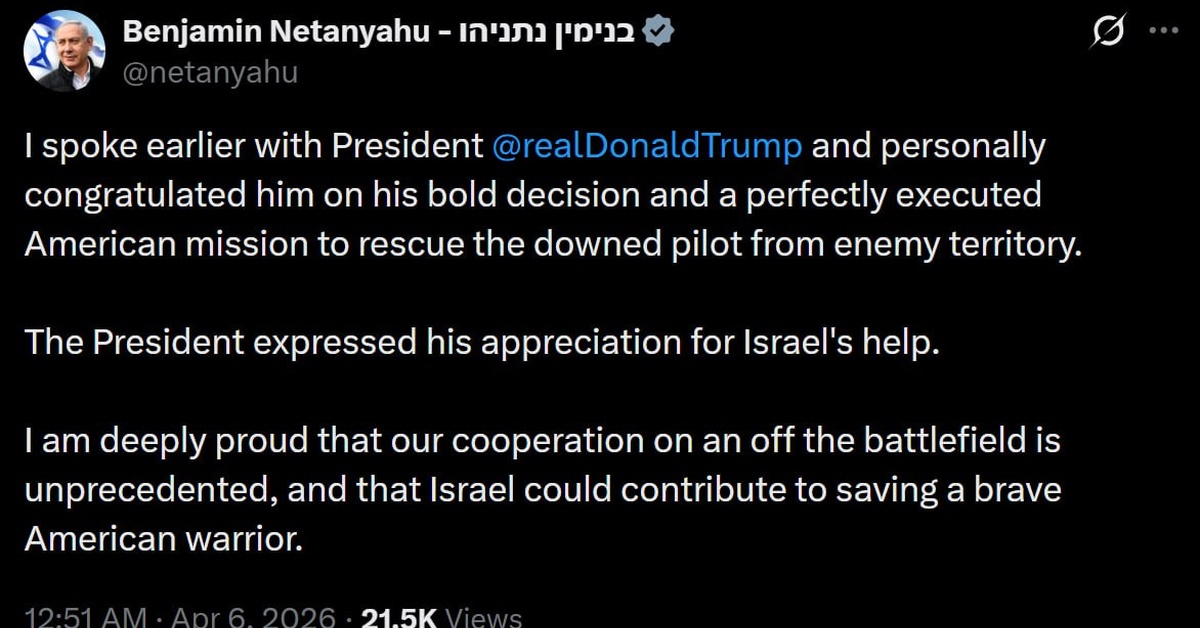Click the line starting "I spoke earlier with President"
This screenshot has height=628, width=1200.
(x=258, y=147)
